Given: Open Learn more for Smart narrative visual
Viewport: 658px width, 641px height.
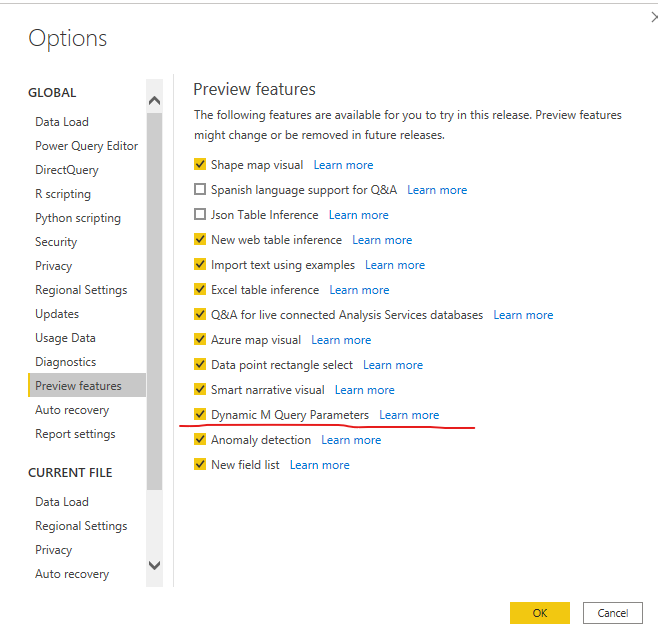Looking at the screenshot, I should point(365,390).
